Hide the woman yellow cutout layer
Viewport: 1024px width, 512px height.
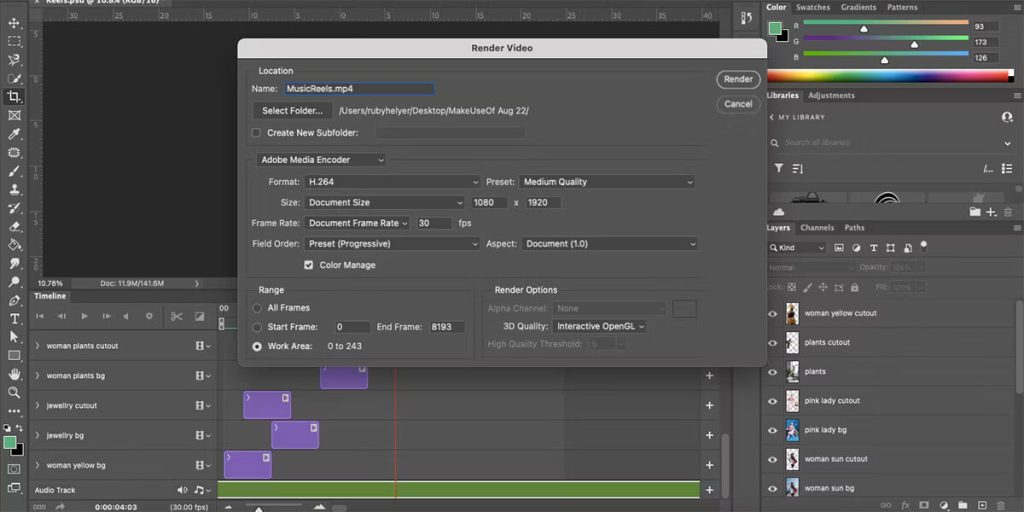(772, 314)
